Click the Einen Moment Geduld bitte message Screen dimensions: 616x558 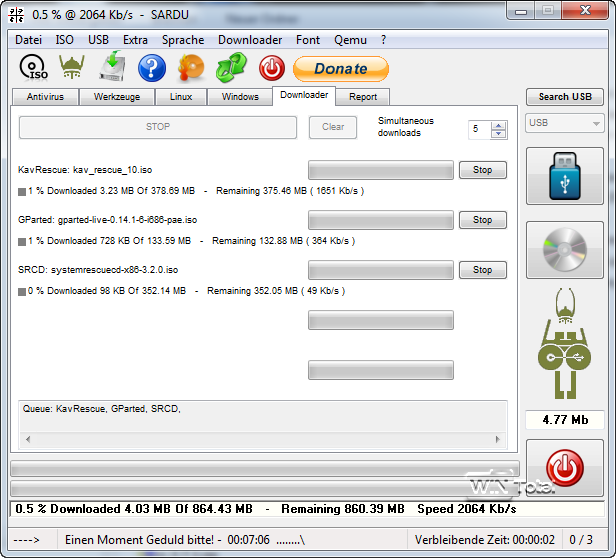pyautogui.click(x=185, y=540)
